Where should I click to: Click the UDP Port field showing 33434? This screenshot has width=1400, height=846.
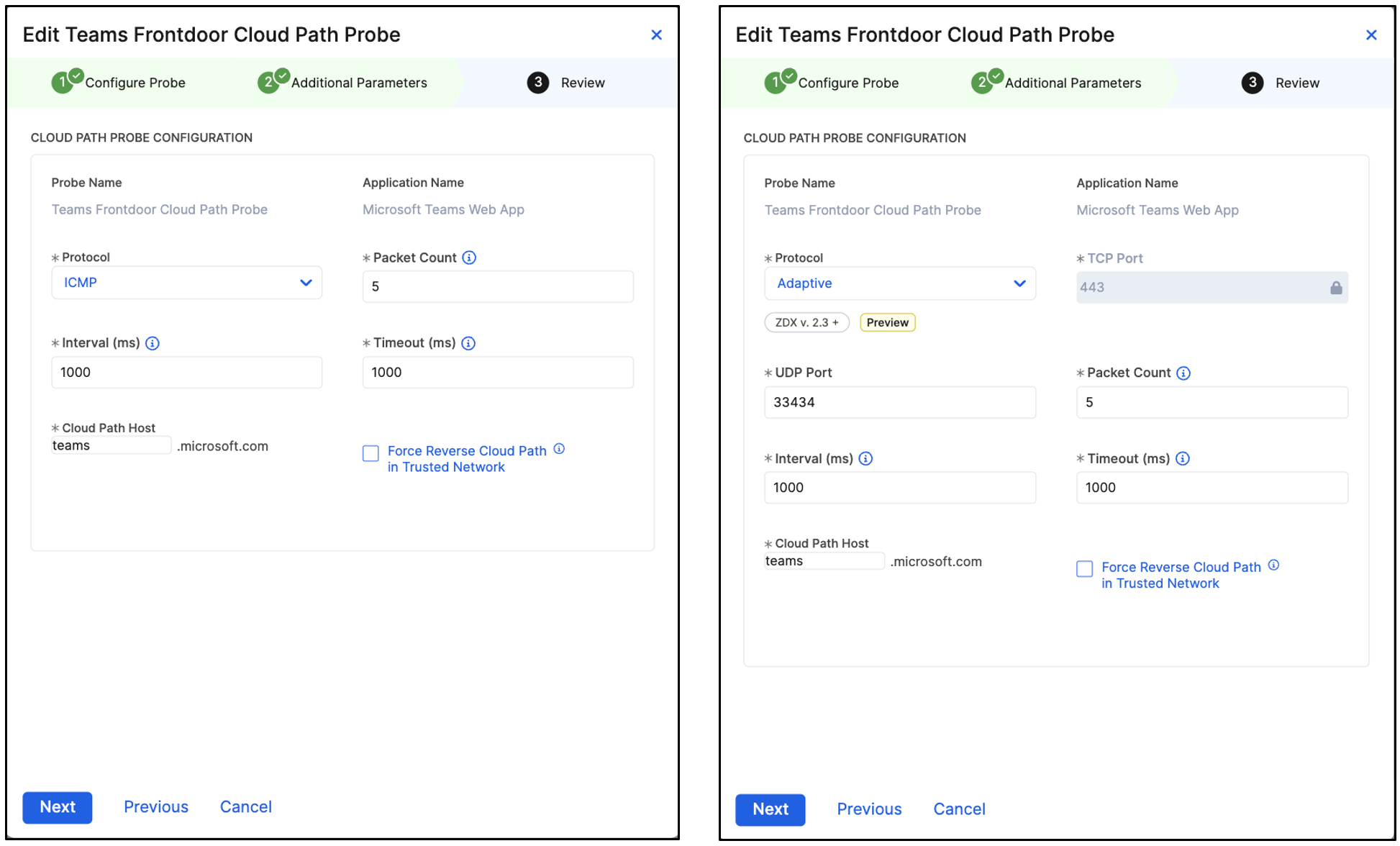coord(899,402)
